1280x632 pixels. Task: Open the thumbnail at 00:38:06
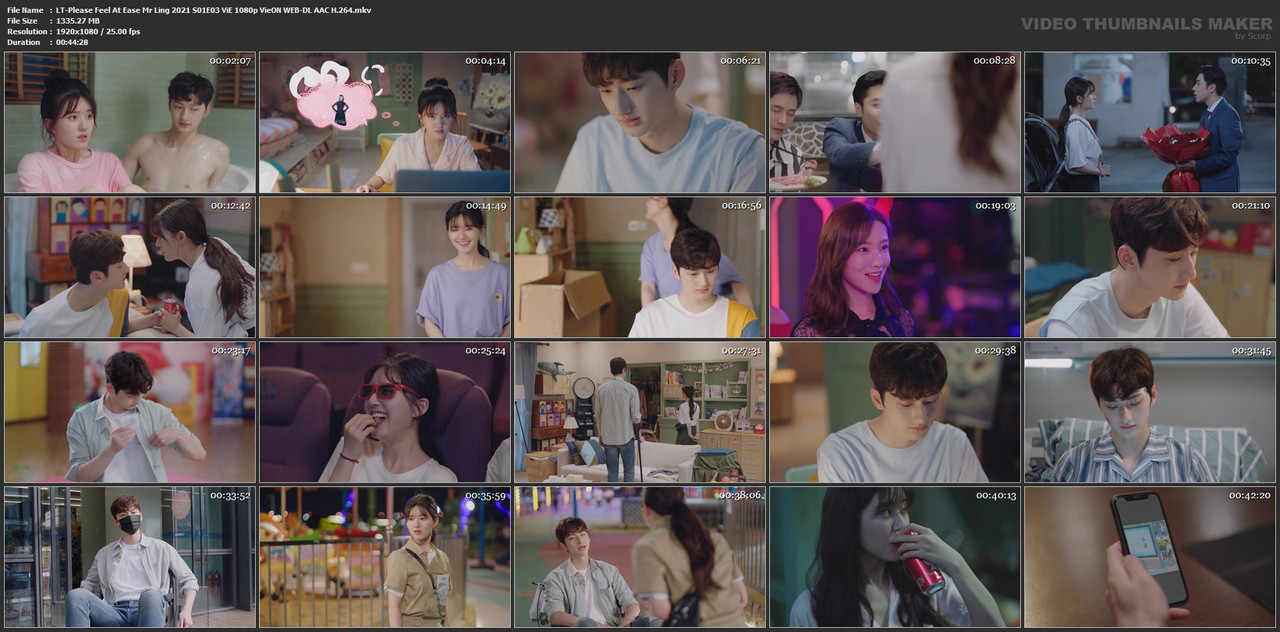(640, 557)
